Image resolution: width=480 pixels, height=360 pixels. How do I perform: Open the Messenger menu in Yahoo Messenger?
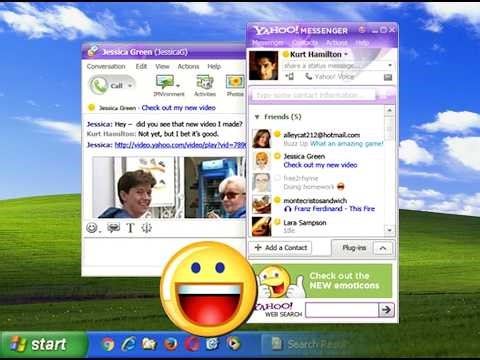pos(268,43)
